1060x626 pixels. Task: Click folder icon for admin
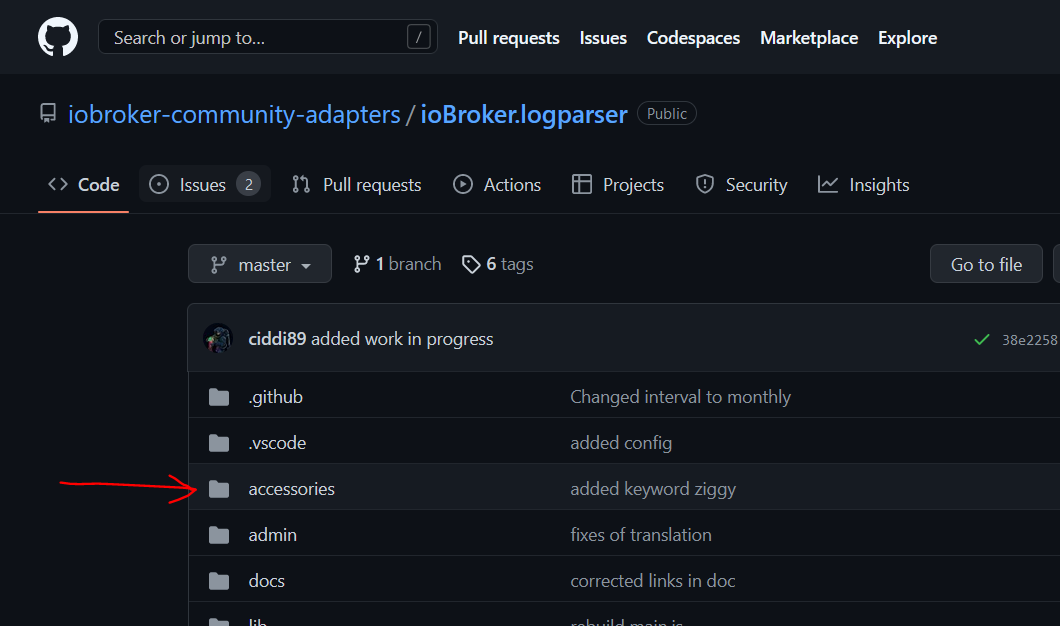219,535
